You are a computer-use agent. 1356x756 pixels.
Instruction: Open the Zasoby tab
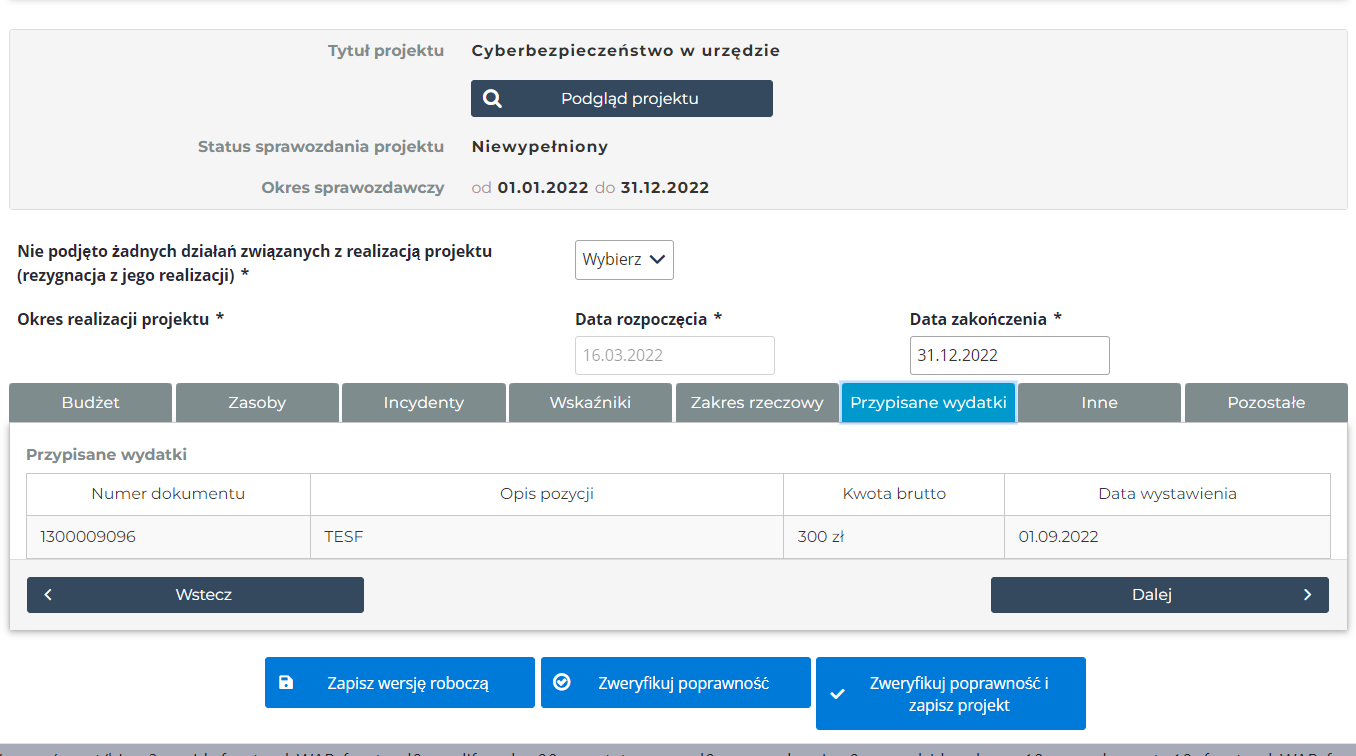coord(257,403)
